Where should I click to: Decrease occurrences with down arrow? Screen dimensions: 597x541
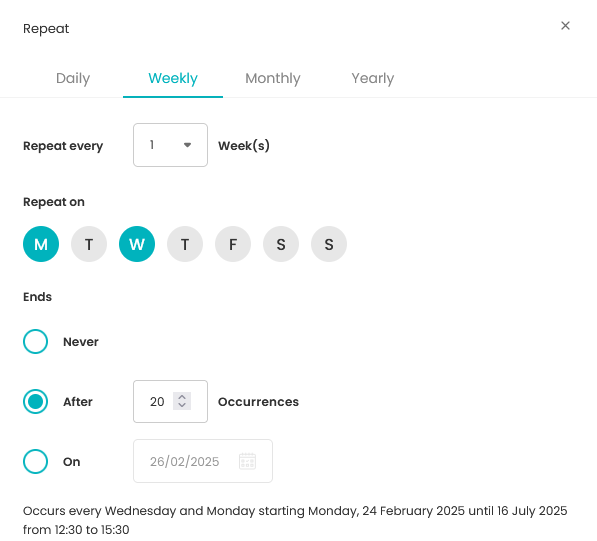182,405
